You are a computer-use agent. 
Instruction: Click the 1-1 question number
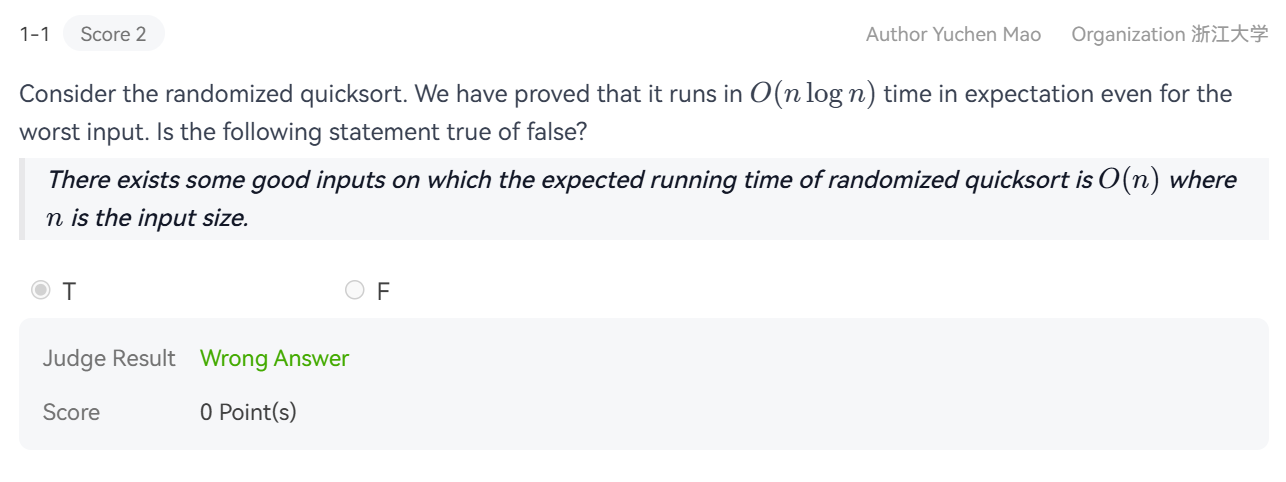[34, 35]
